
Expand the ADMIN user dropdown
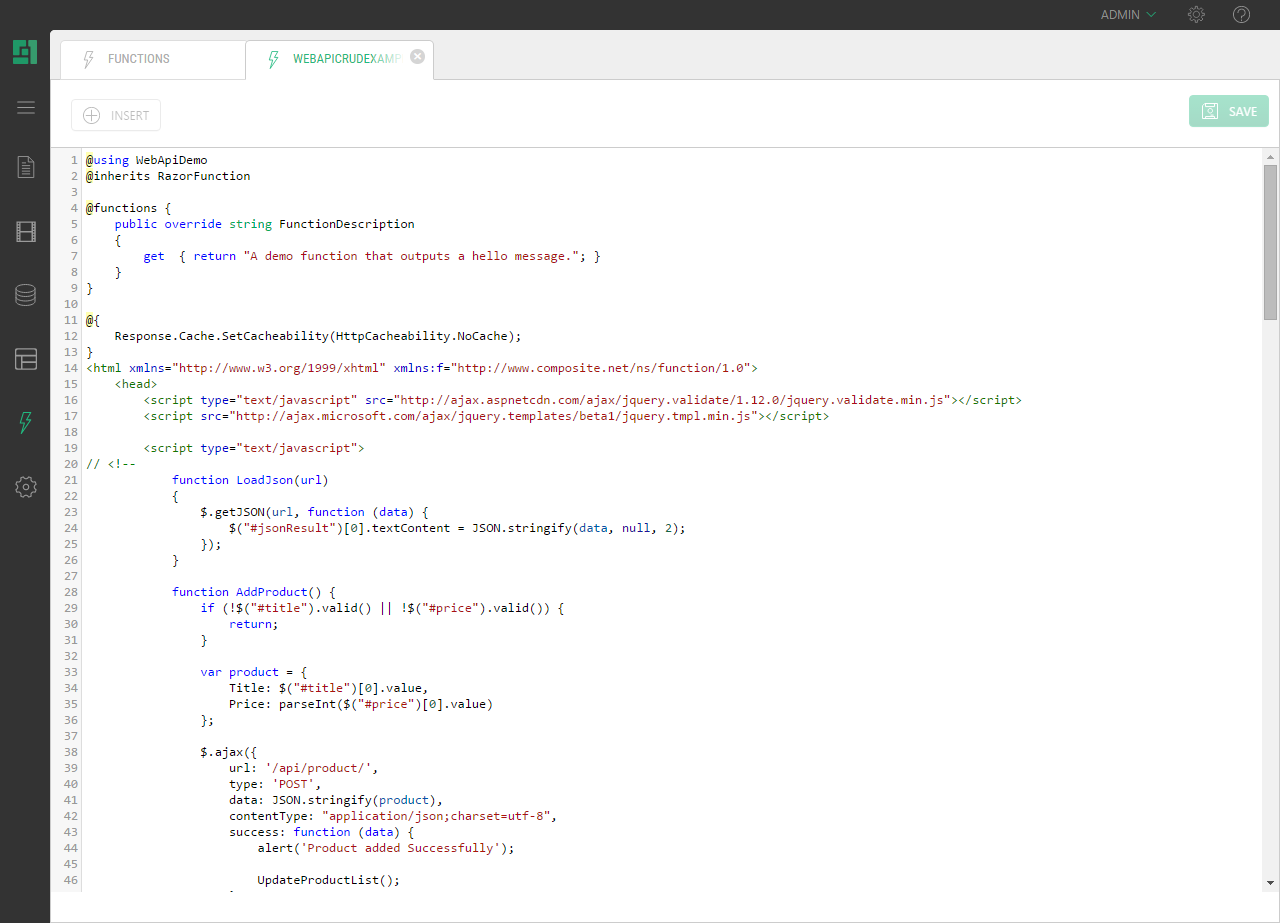(x=1128, y=15)
